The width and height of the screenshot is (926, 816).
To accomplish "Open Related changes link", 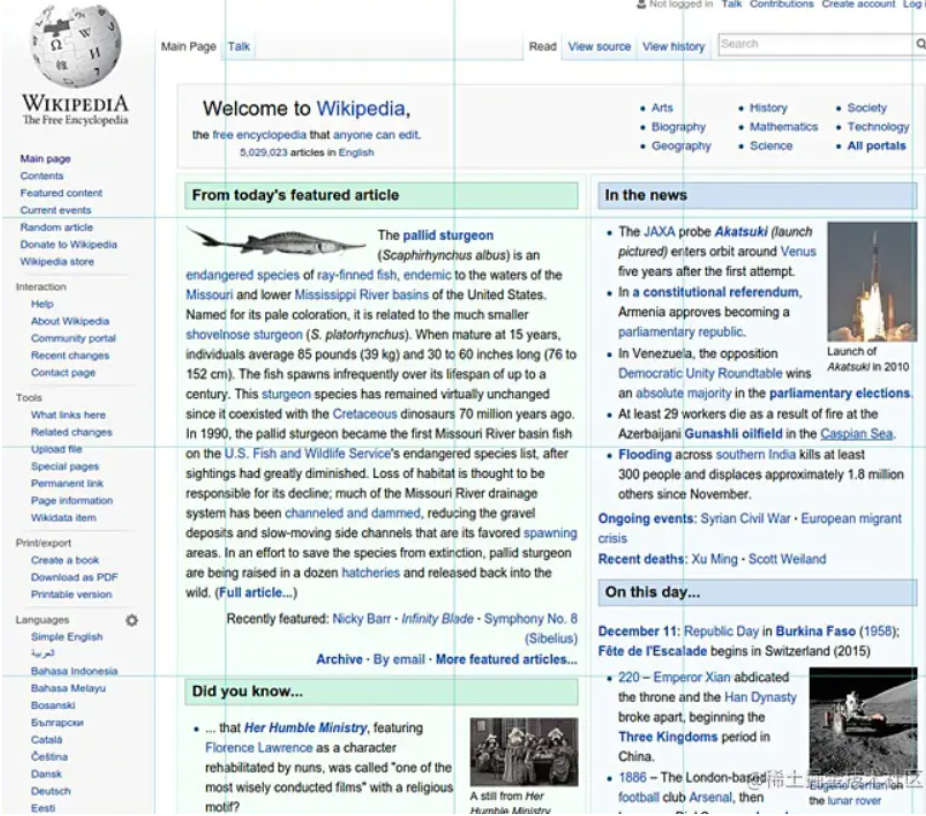I will [71, 432].
